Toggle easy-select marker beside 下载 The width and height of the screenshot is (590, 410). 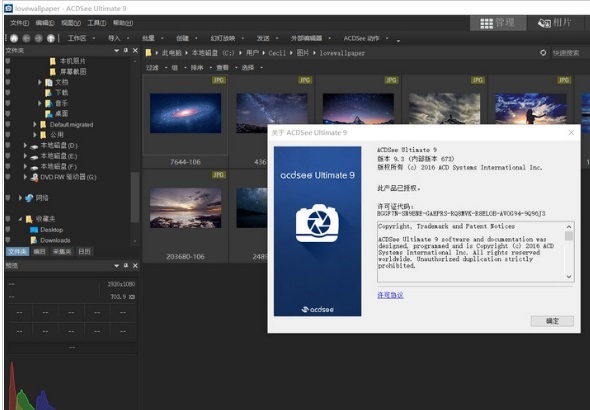[x=8, y=93]
